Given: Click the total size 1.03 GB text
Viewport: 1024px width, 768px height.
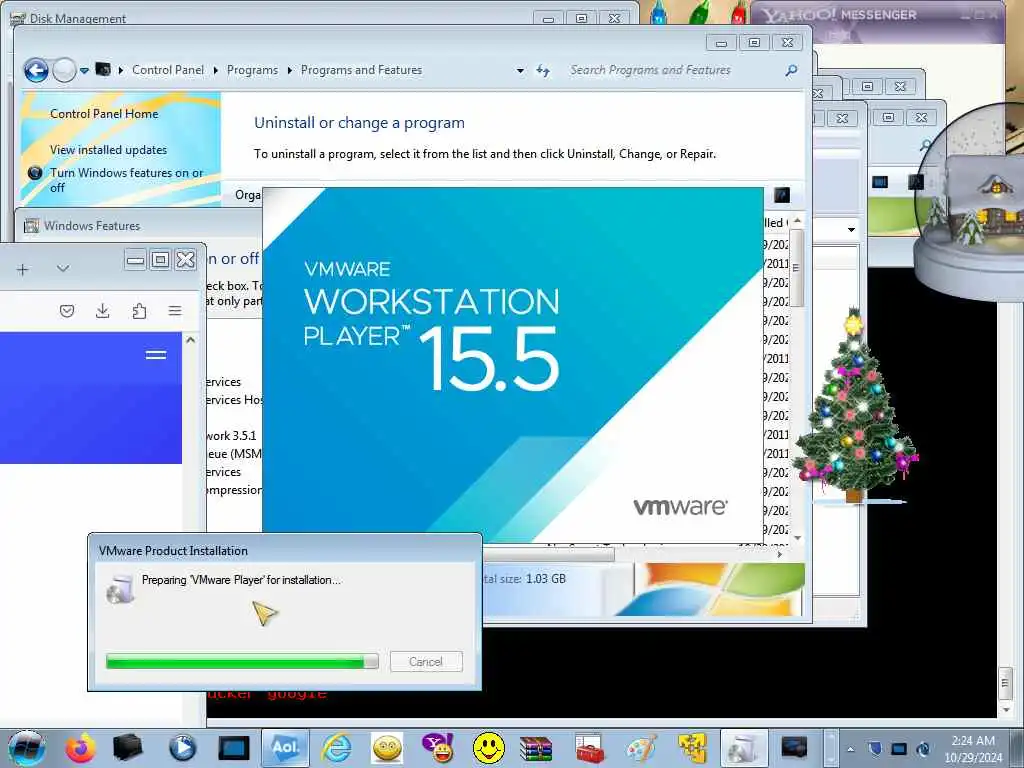Looking at the screenshot, I should (524, 579).
